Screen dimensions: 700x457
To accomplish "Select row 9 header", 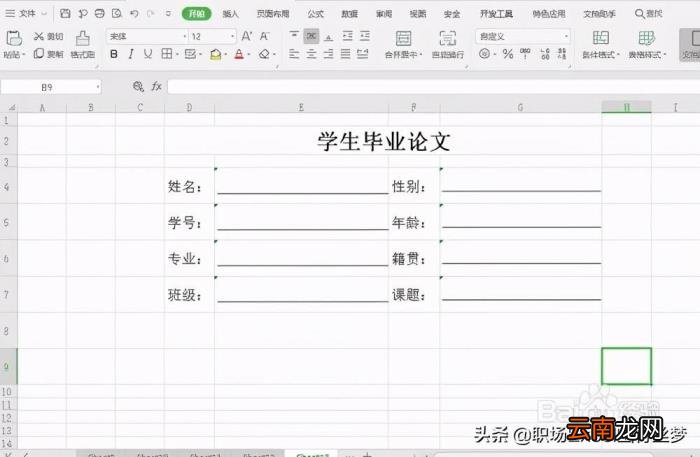I will tap(8, 366).
